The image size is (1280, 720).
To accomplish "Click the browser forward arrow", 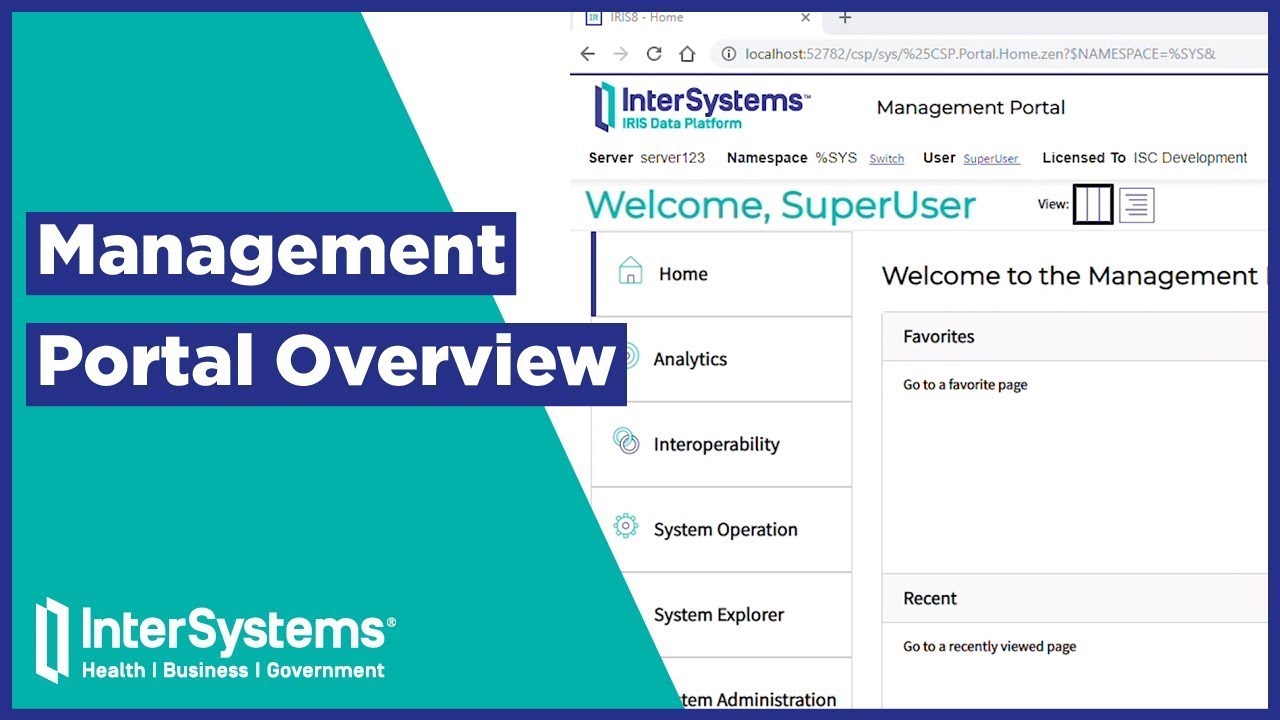I will tap(621, 54).
